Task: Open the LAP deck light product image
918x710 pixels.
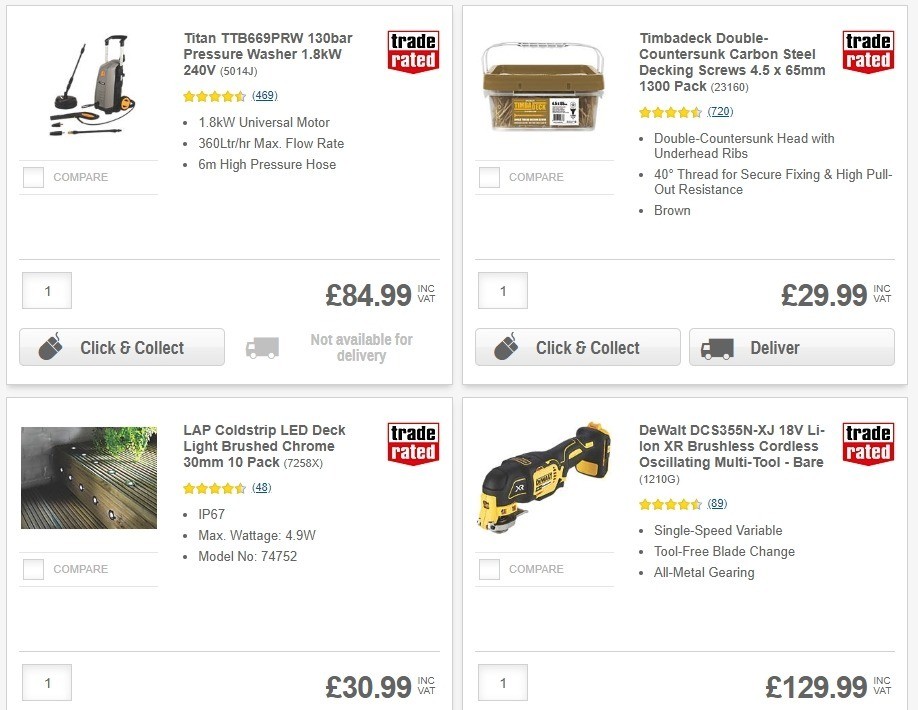Action: click(88, 478)
